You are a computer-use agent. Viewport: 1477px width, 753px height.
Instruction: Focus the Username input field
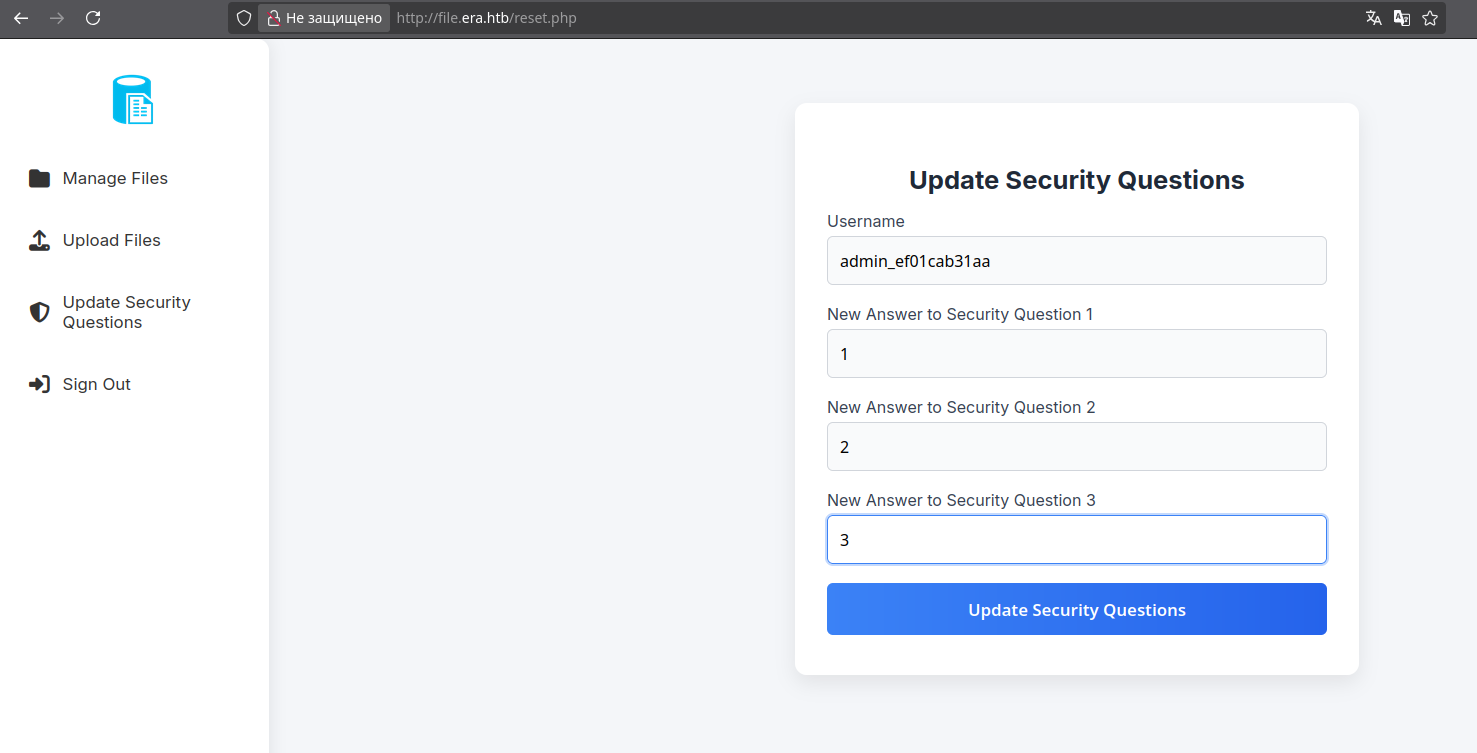coord(1076,261)
